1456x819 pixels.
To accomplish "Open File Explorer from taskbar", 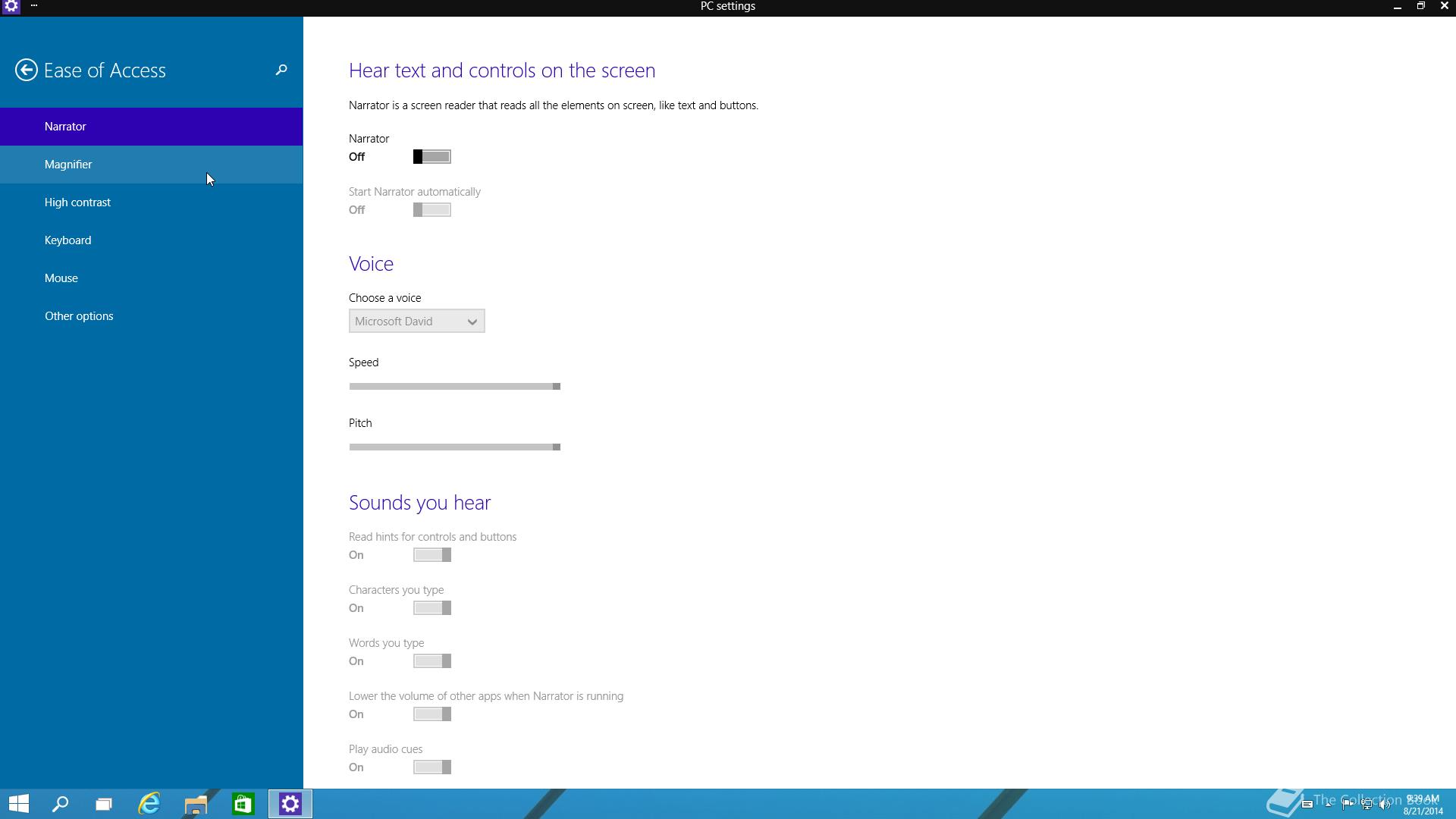I will pos(196,804).
